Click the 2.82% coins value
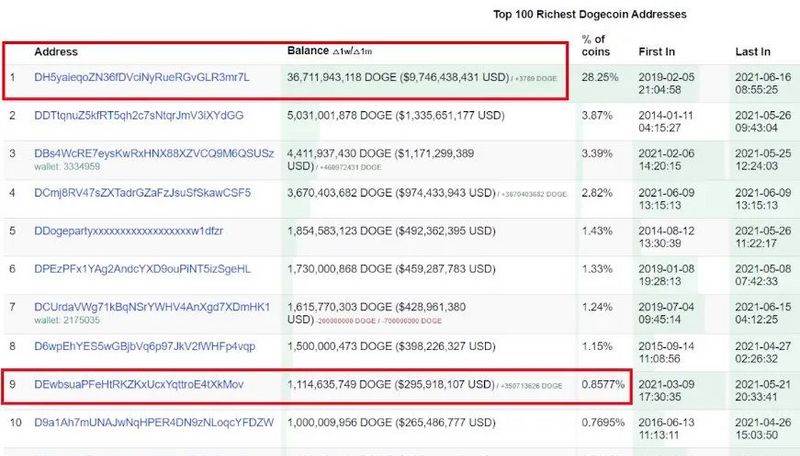 597,193
